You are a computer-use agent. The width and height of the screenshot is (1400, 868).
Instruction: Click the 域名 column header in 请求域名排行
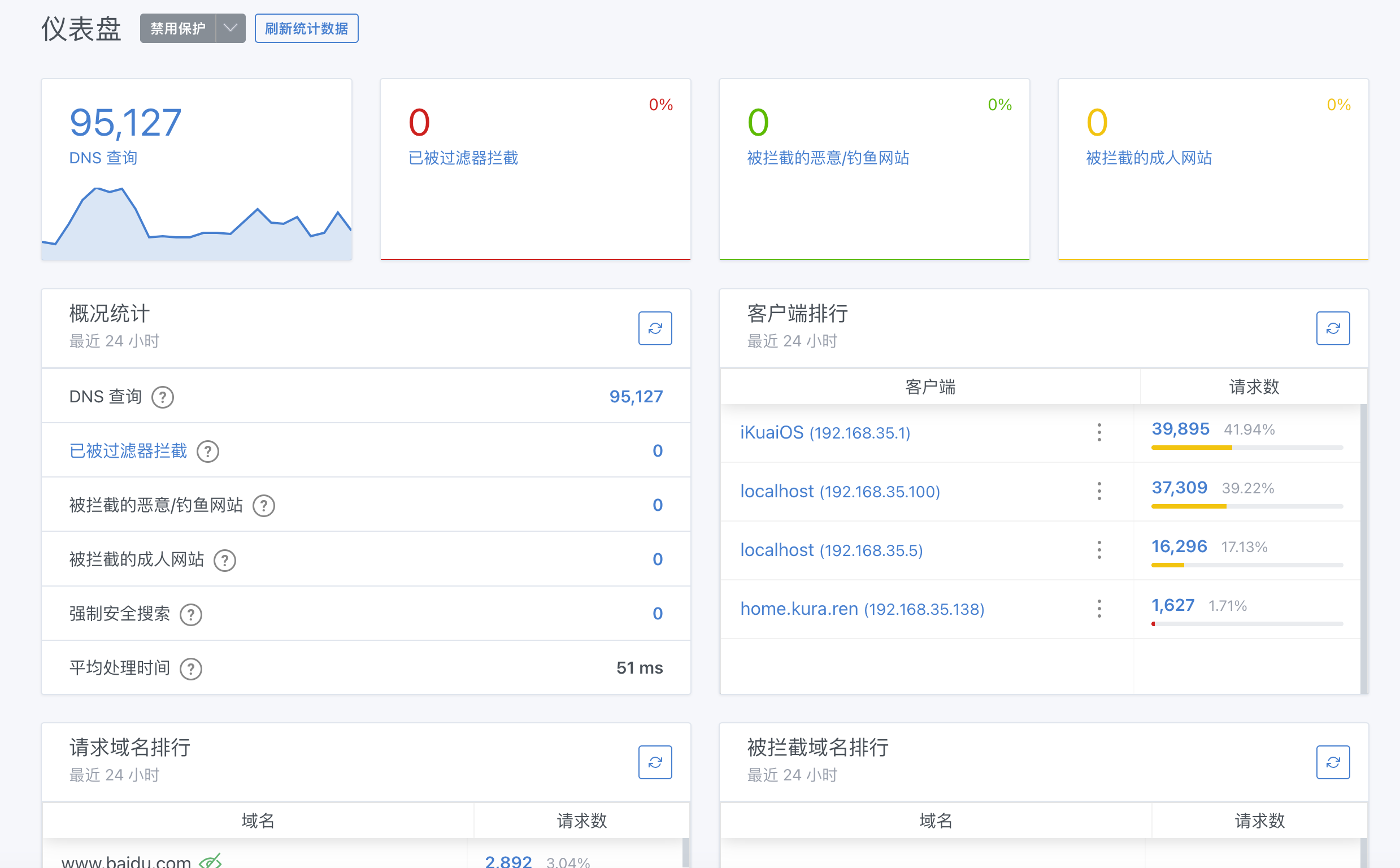click(258, 821)
